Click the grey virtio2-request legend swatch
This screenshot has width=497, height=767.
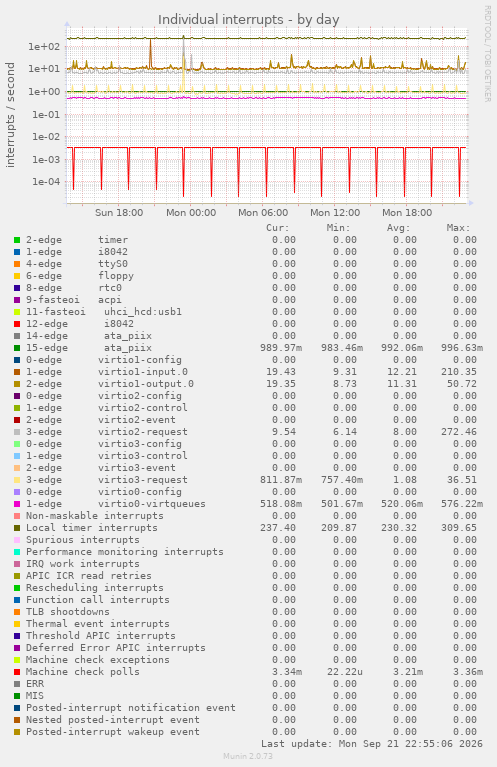pos(17,432)
